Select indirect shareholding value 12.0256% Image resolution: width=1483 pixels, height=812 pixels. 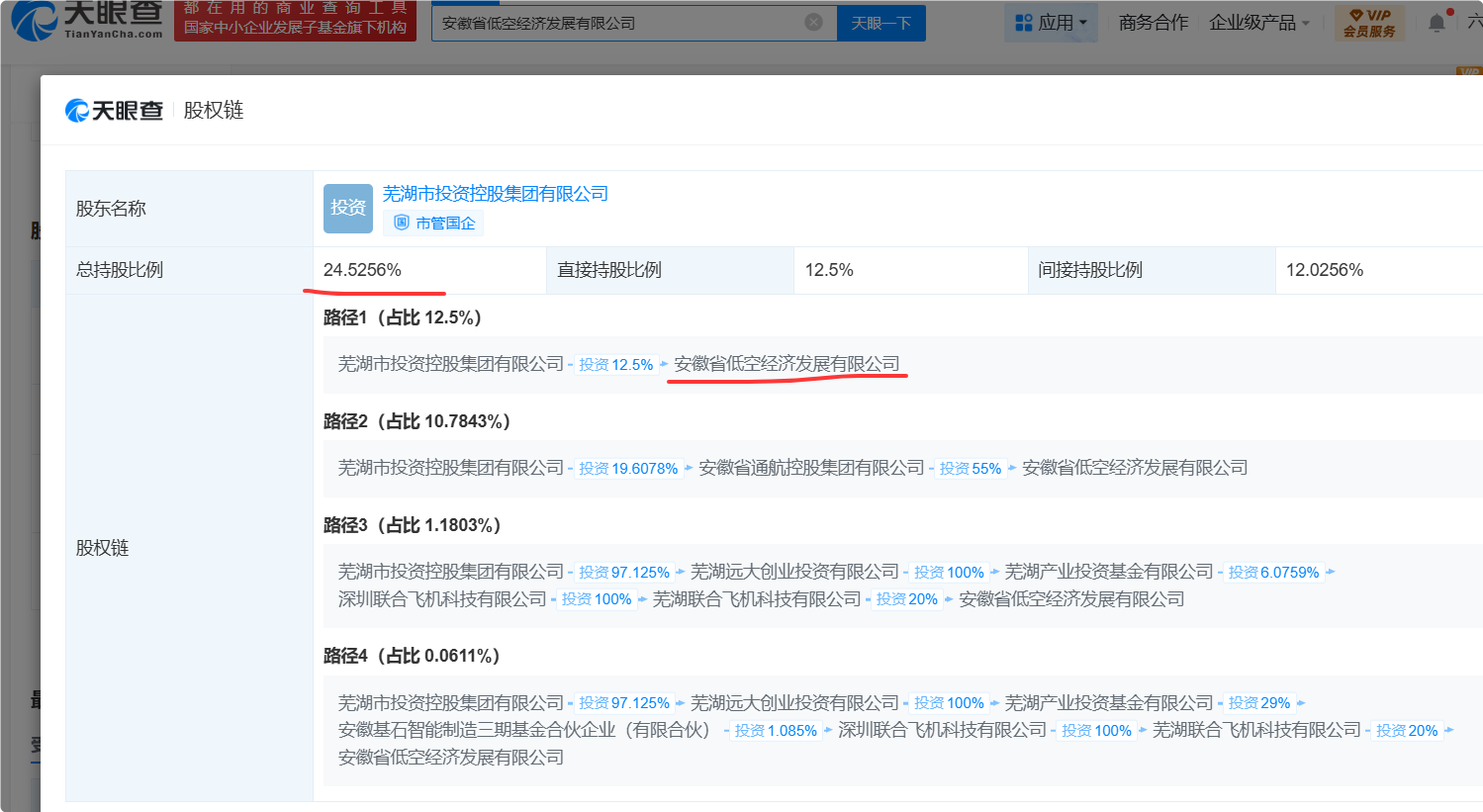point(1325,270)
